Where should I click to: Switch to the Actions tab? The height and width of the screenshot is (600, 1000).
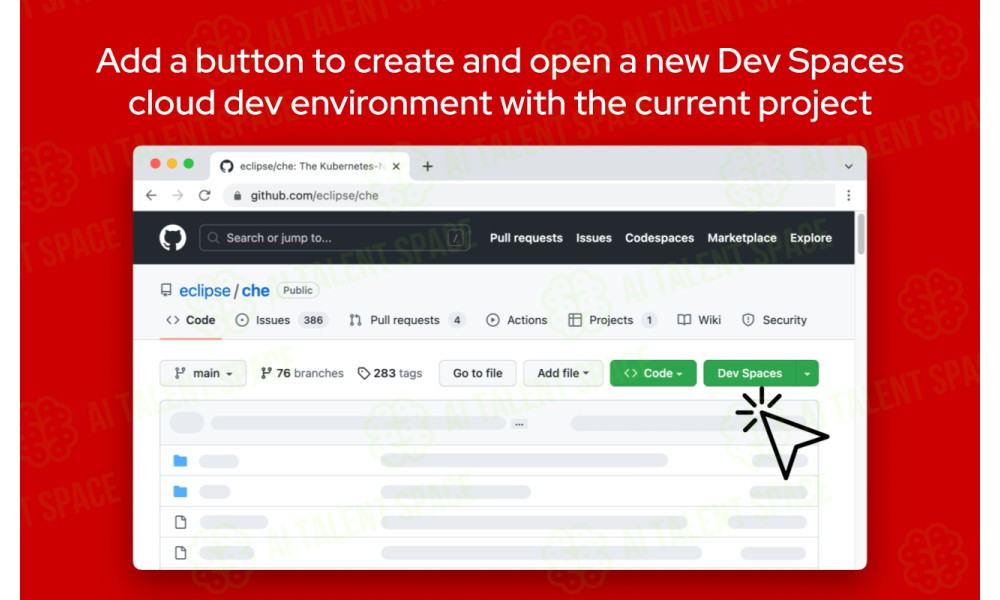tap(517, 320)
